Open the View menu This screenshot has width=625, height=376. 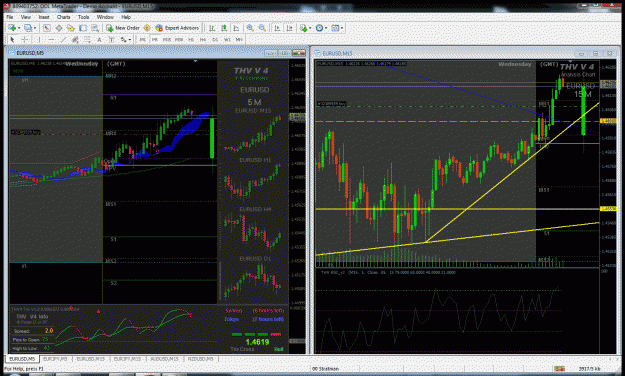pos(26,17)
